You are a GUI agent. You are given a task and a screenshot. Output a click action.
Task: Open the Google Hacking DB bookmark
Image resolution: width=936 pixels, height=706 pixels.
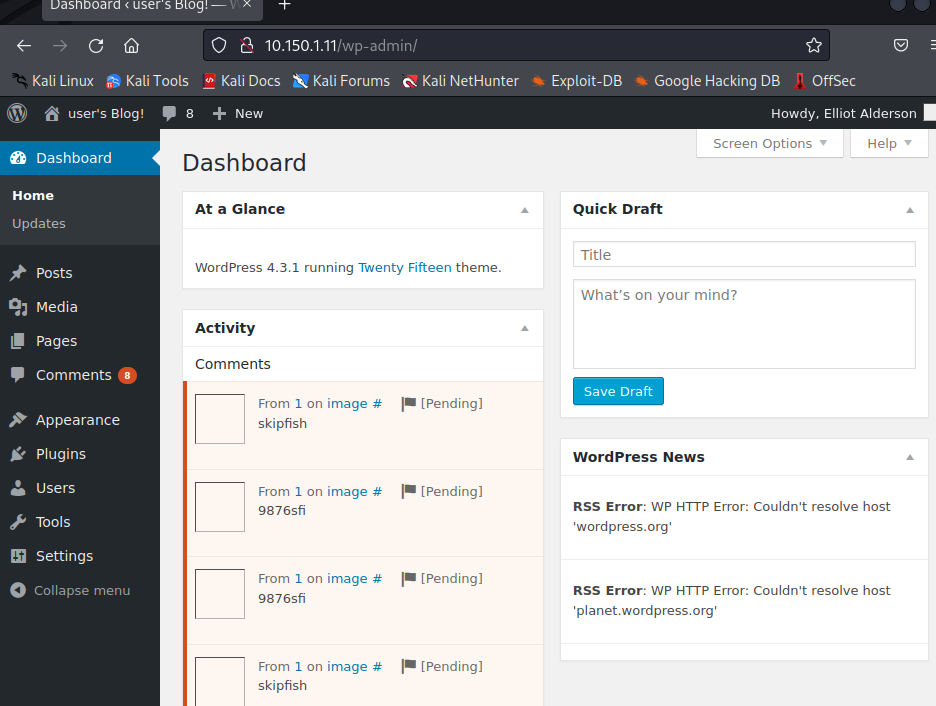tap(707, 81)
